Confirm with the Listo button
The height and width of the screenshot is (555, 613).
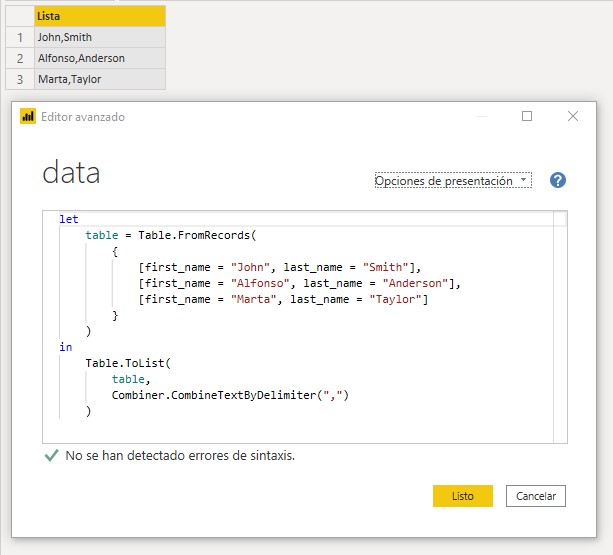click(462, 496)
